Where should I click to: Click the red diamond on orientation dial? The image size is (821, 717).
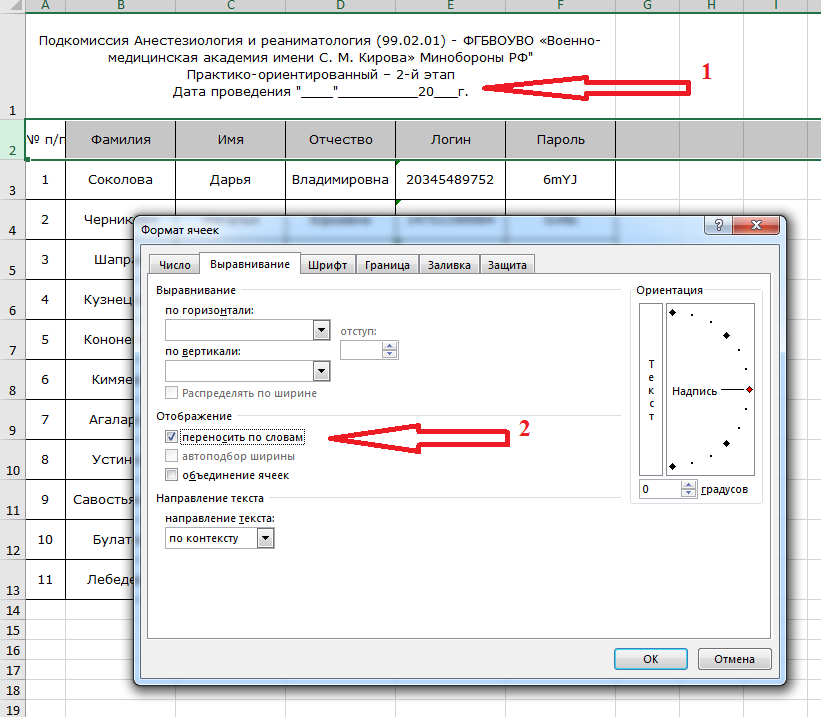749,389
